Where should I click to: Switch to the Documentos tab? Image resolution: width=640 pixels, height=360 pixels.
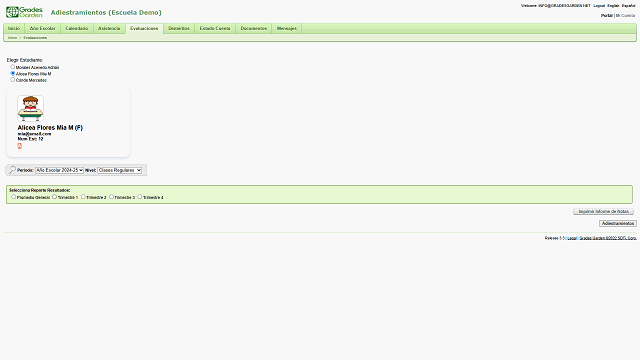pos(253,29)
